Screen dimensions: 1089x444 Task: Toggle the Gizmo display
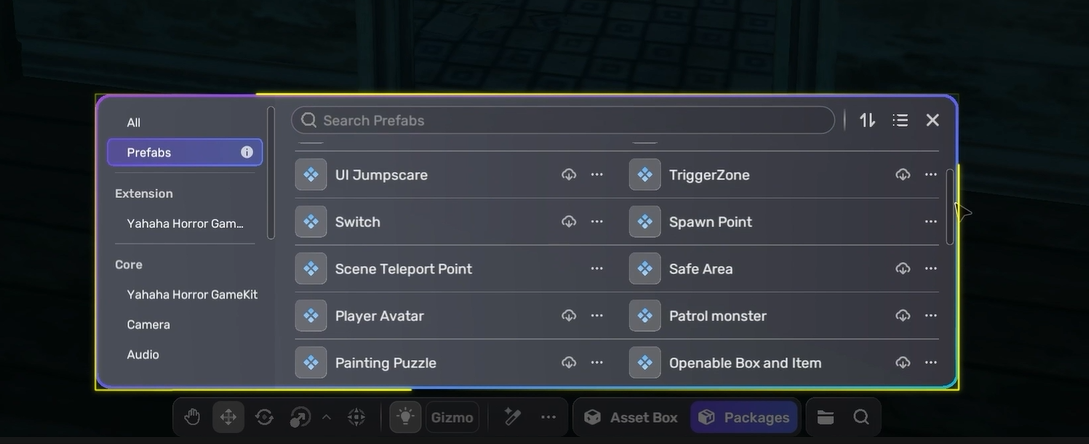(x=453, y=417)
